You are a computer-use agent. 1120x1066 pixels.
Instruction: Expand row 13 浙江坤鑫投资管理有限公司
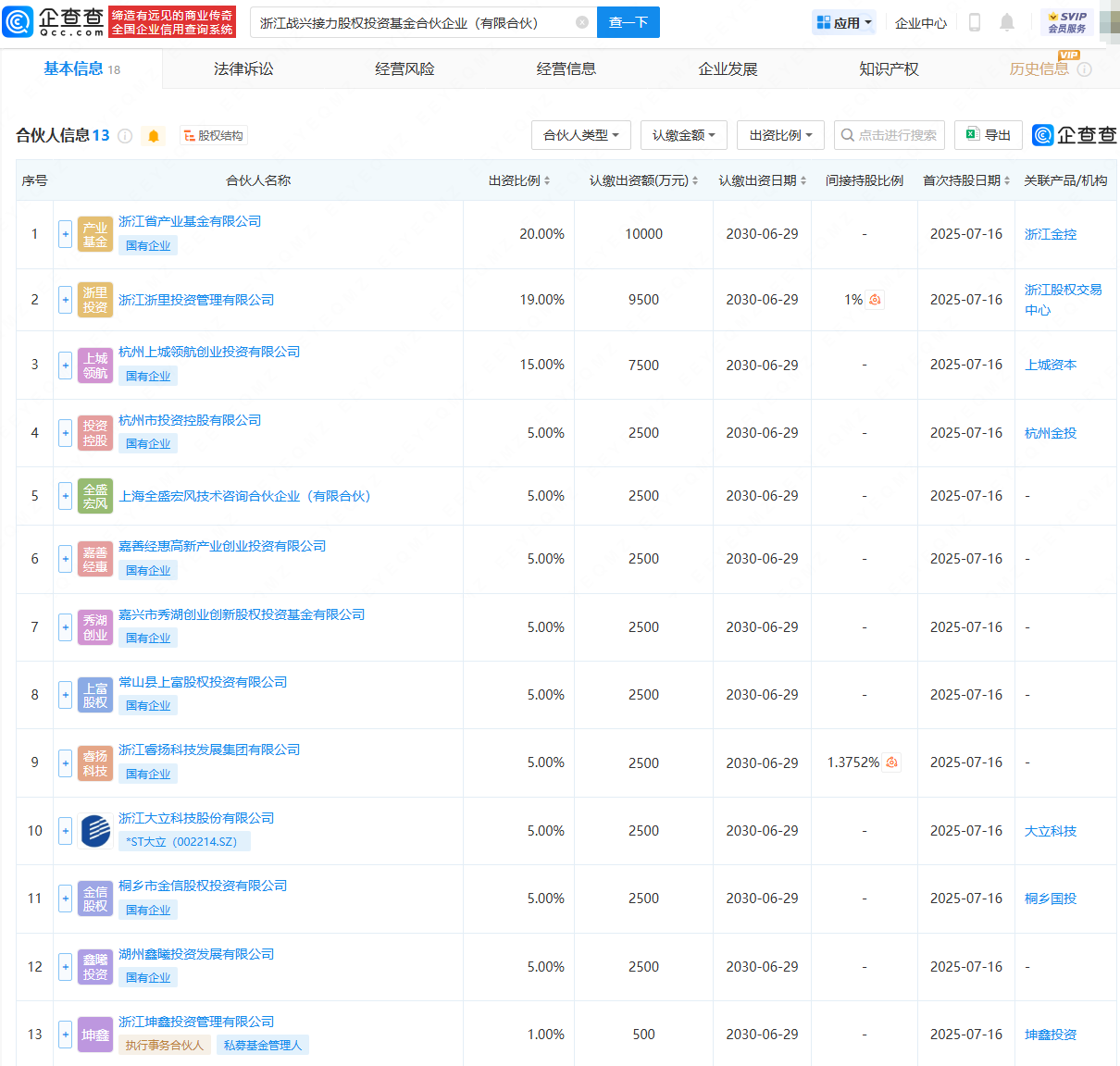pyautogui.click(x=65, y=1035)
